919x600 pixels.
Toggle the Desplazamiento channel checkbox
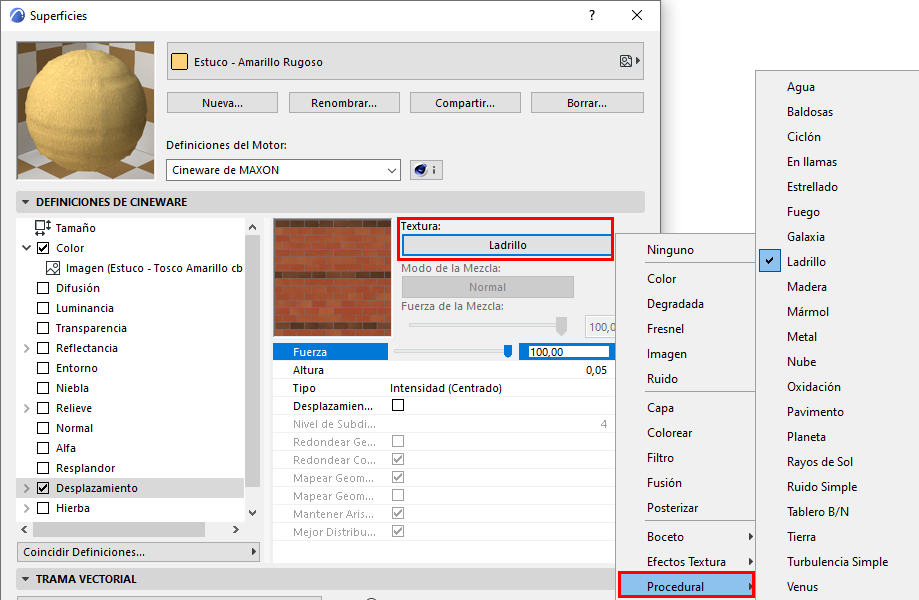[43, 488]
